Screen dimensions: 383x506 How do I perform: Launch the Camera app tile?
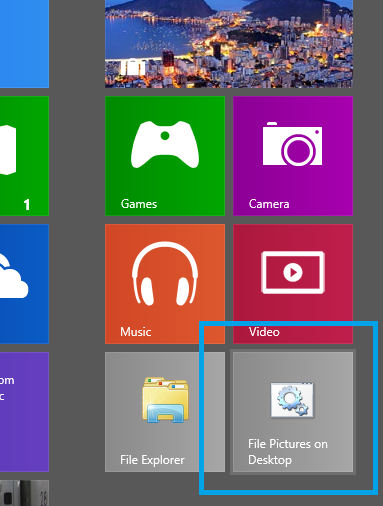[x=293, y=156]
